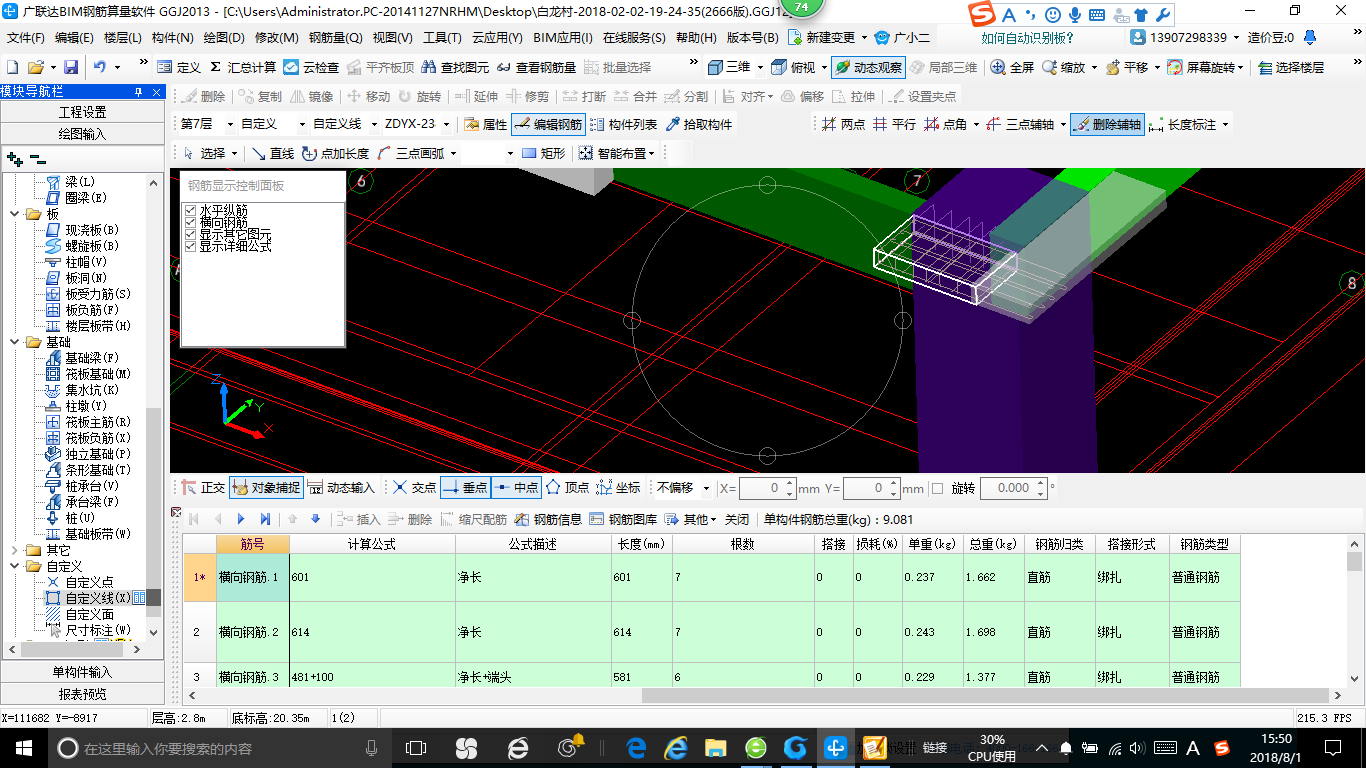Click the X coordinate input field

click(x=767, y=488)
